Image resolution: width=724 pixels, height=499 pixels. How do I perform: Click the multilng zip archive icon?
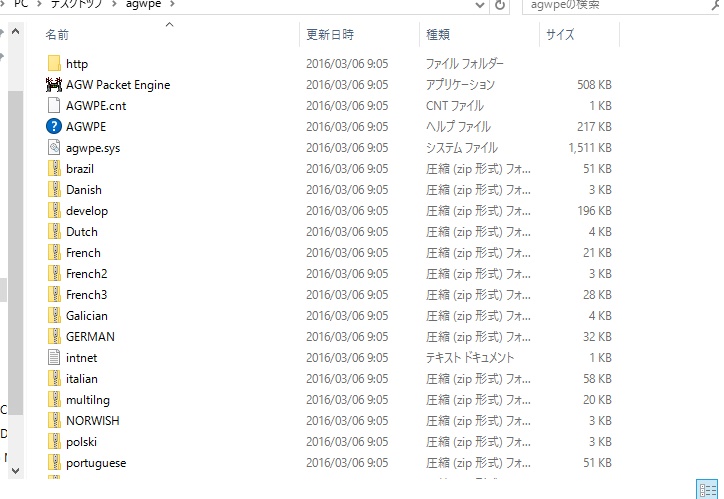click(x=54, y=400)
